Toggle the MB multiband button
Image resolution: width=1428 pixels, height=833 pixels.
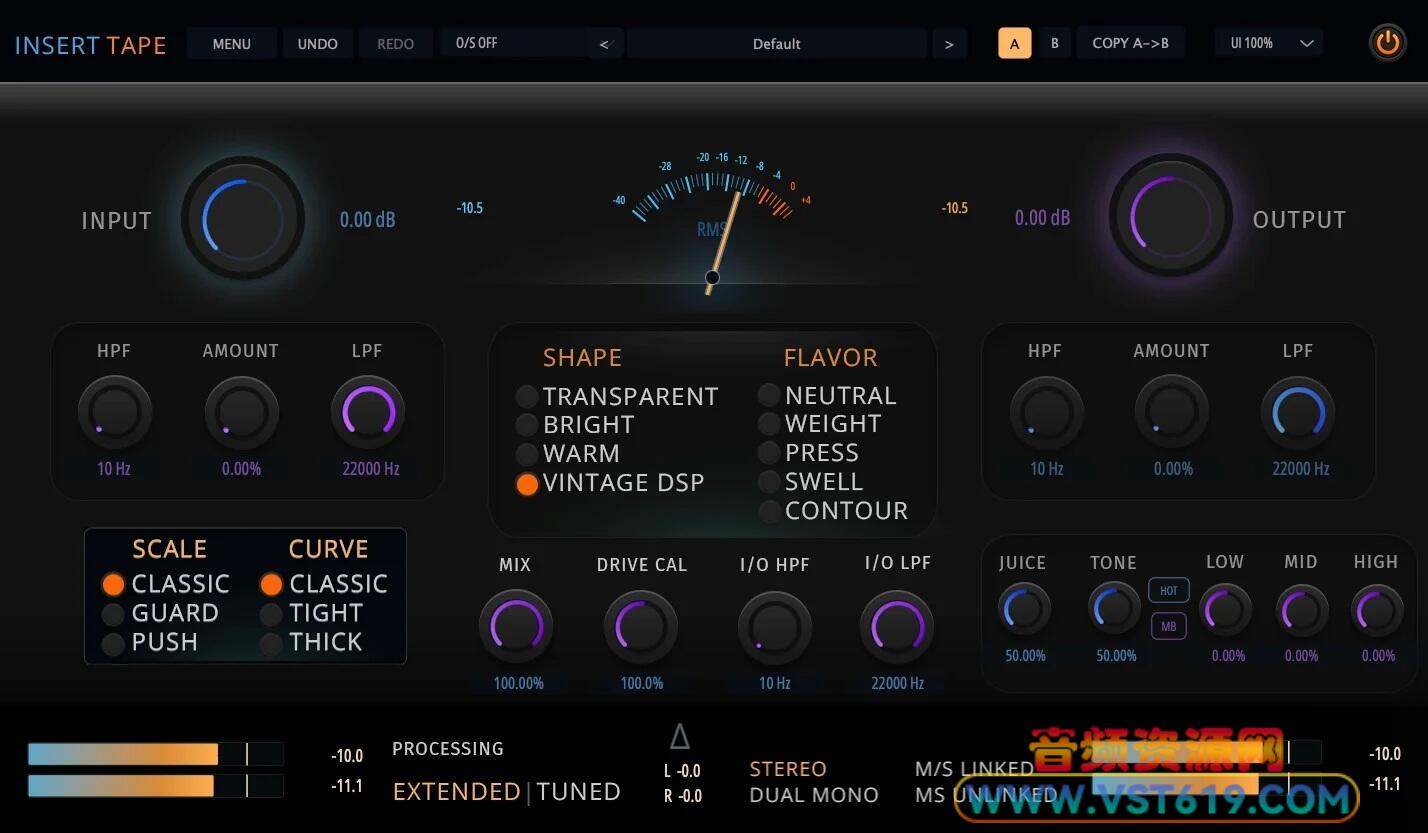(x=1169, y=627)
